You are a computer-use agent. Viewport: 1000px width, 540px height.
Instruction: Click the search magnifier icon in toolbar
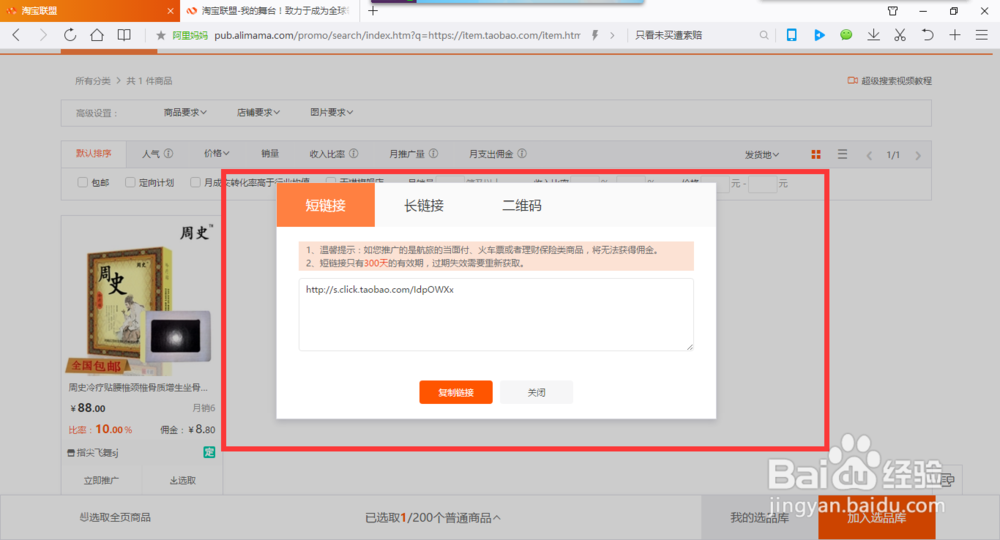763,35
